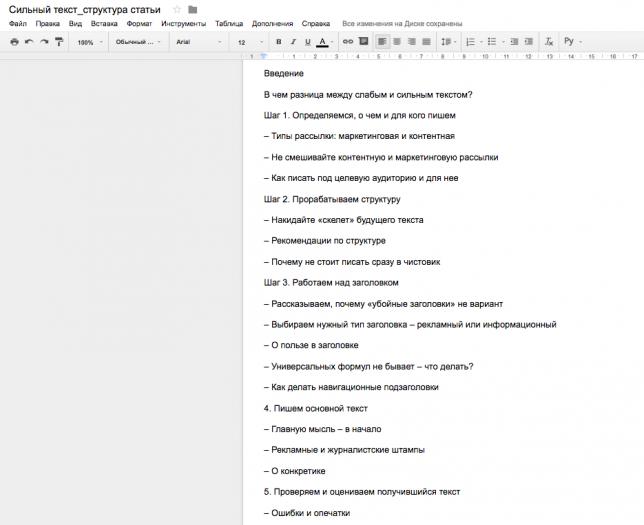
Task: Open the Справка menu
Action: click(316, 24)
